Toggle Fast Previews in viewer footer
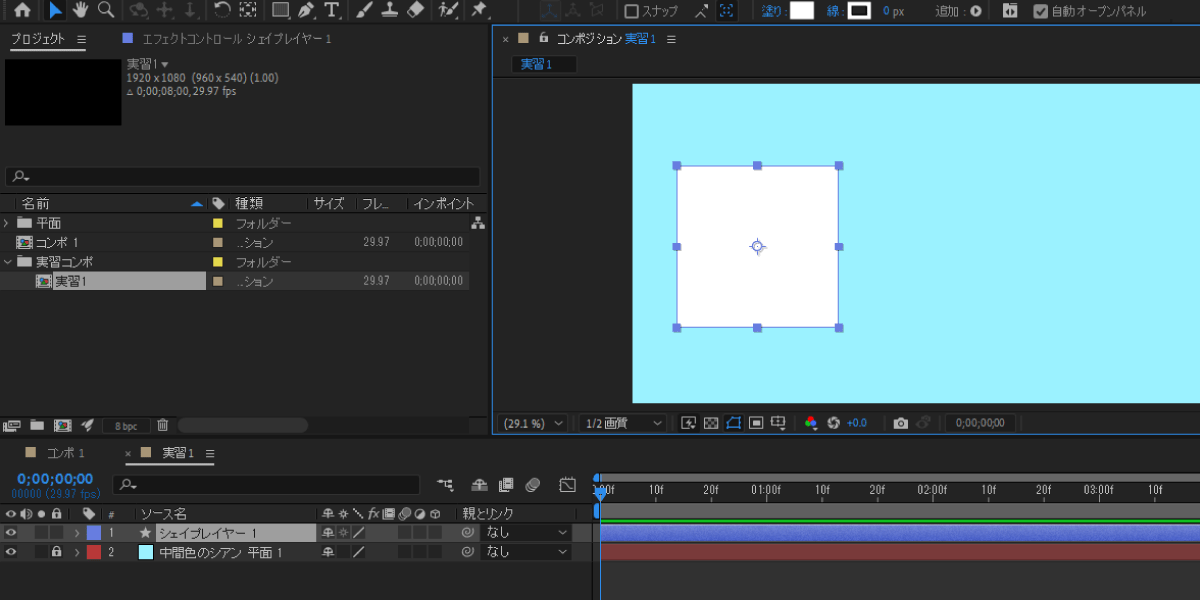 (688, 423)
